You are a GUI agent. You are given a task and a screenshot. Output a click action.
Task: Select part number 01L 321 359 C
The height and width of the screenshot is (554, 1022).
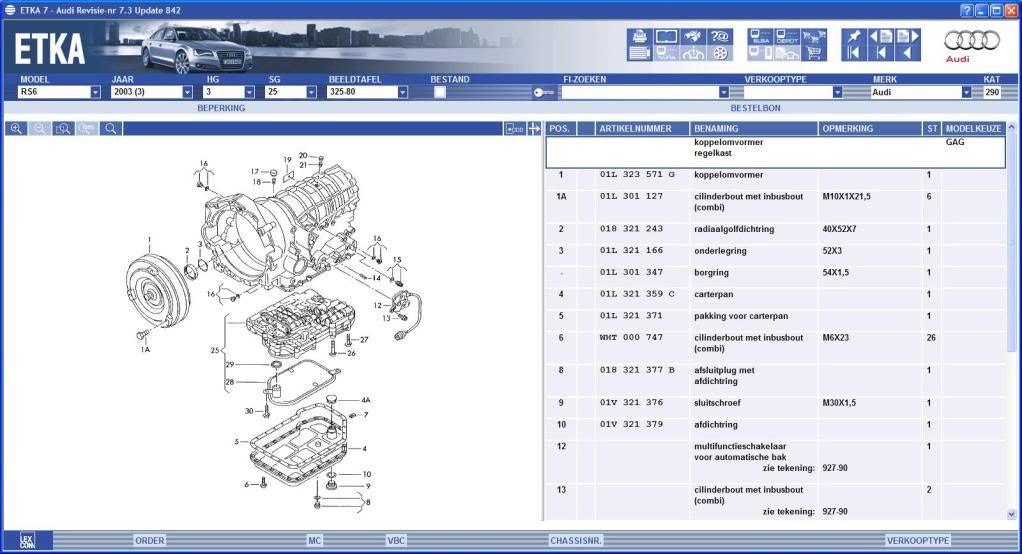pos(637,294)
